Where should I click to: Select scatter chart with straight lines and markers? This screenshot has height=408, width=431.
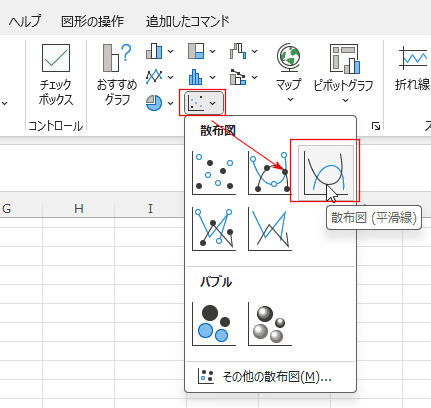214,229
